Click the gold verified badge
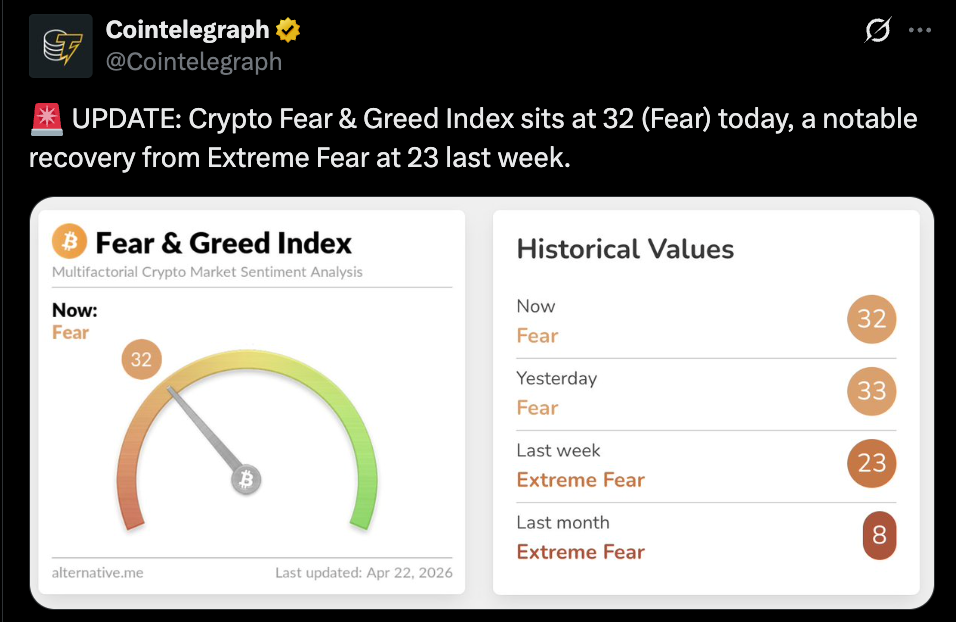Screen dimensions: 956x622 (x=288, y=31)
